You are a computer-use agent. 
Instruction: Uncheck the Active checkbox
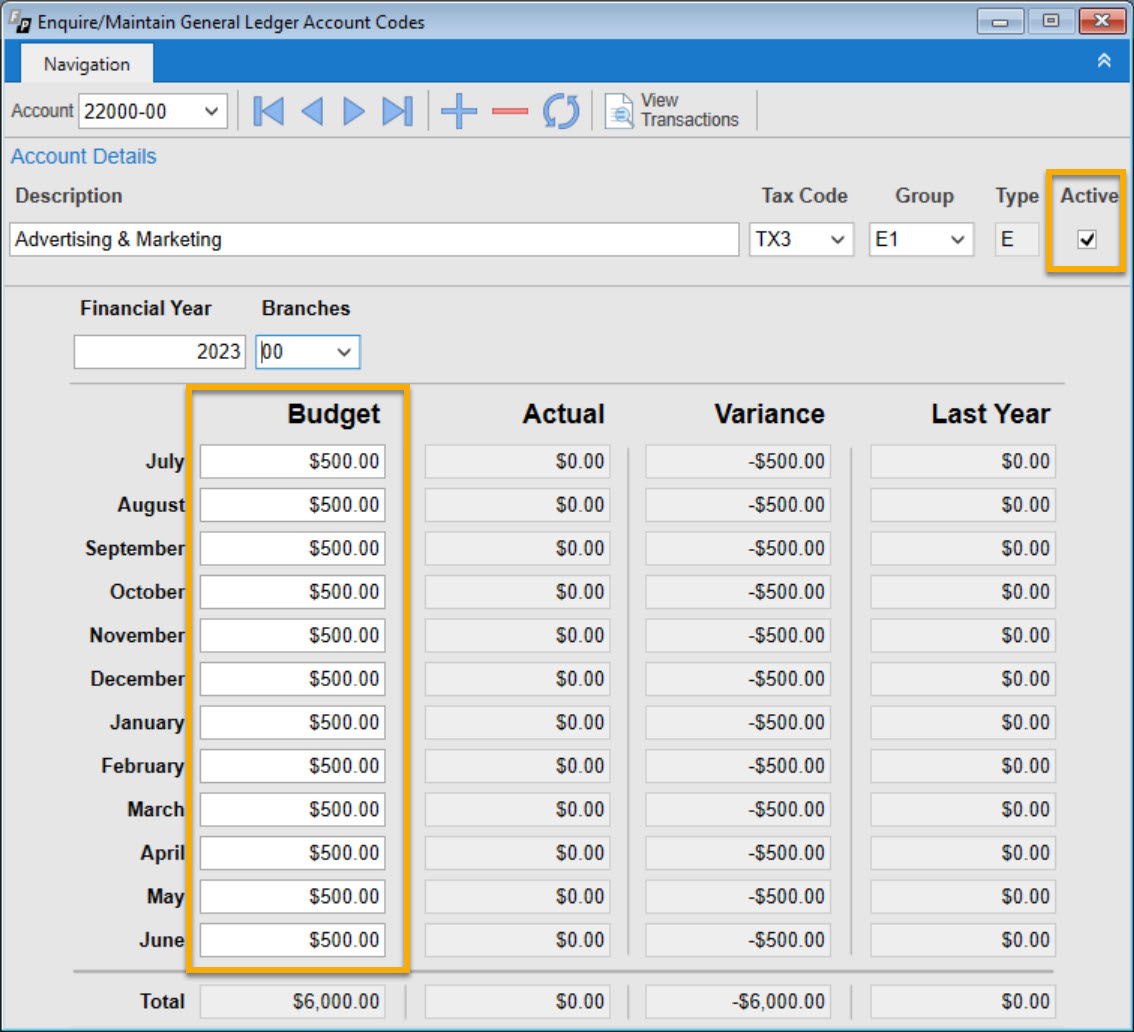pos(1086,240)
